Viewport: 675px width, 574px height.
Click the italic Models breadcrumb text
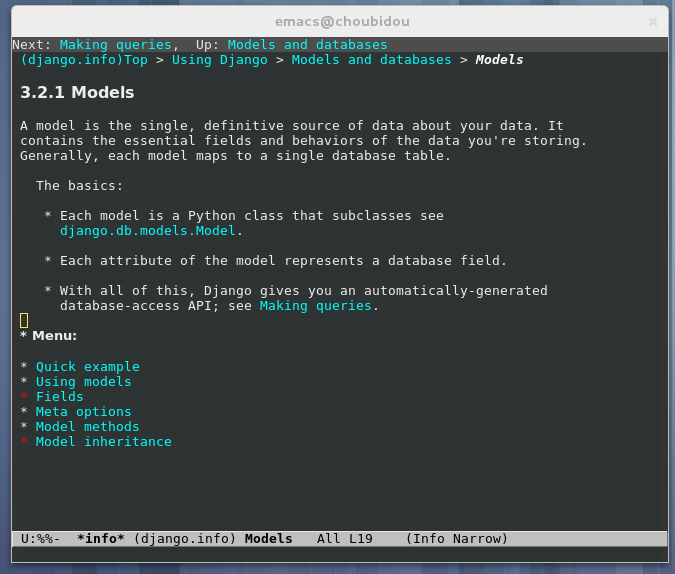click(499, 60)
